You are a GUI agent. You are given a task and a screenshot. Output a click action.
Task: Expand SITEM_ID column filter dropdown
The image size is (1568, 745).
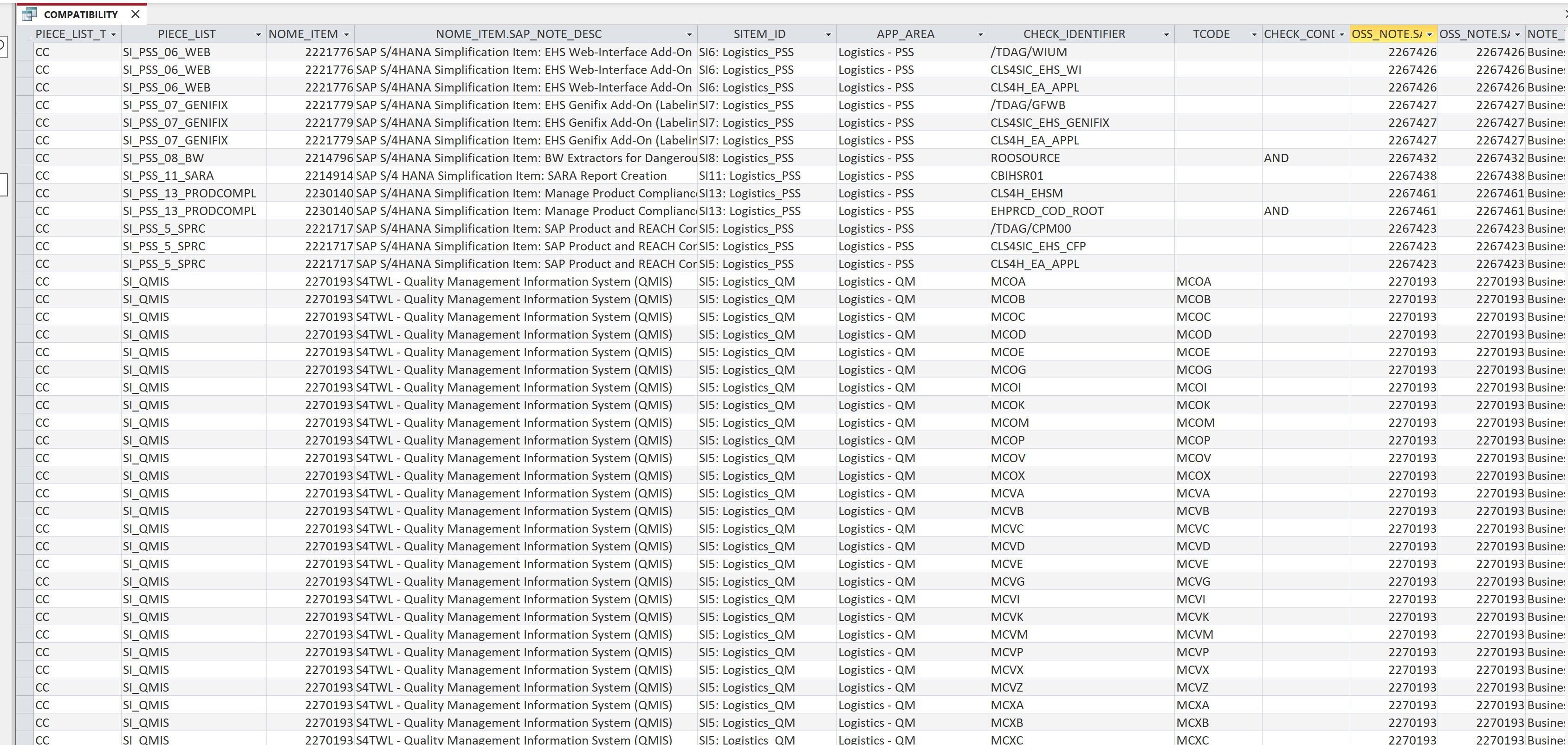tap(828, 35)
